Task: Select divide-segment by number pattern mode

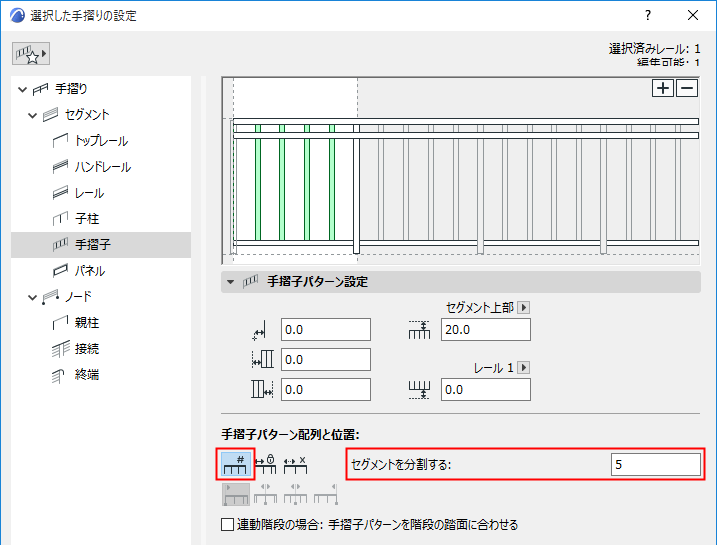Action: (235, 465)
